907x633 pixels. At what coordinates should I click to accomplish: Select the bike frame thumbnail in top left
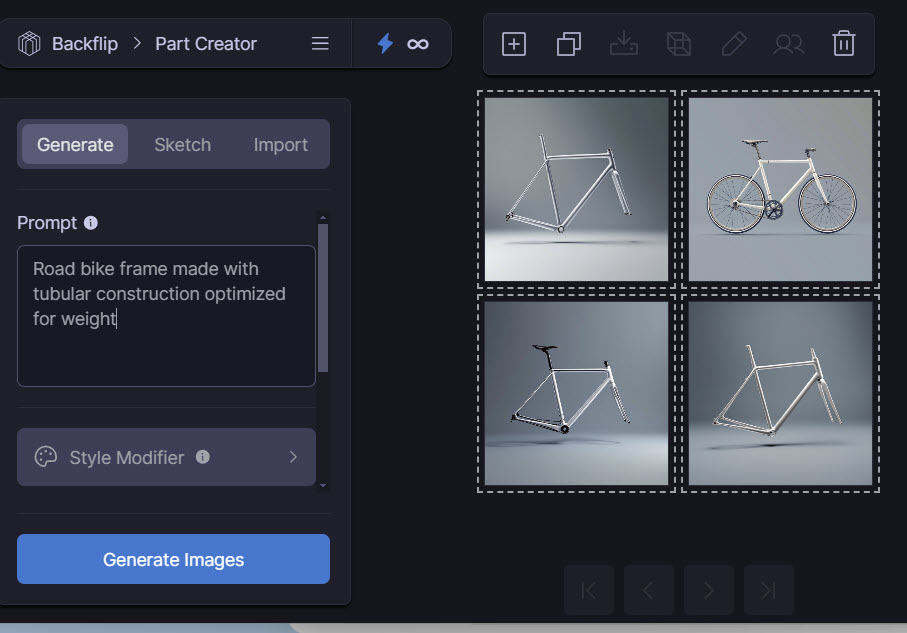[575, 188]
